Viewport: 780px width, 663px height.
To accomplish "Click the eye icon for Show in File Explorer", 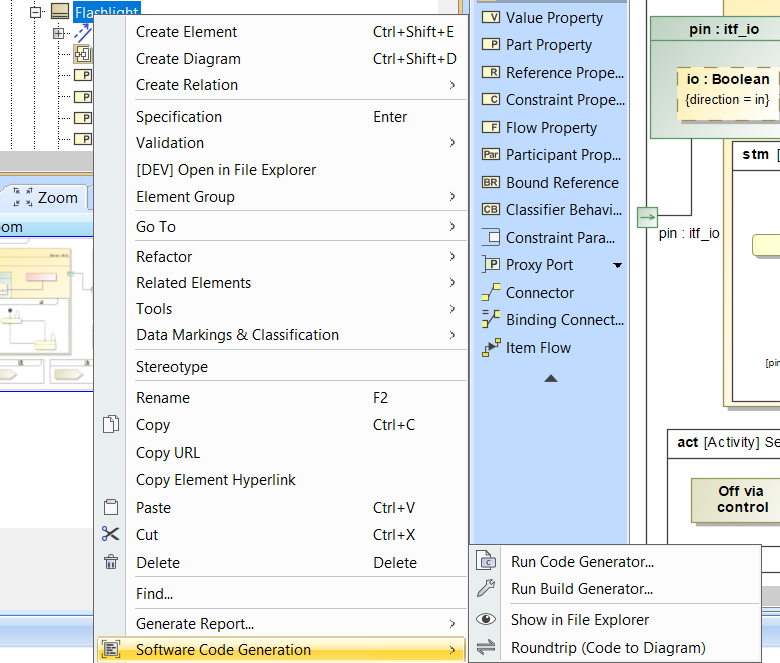I will point(486,620).
